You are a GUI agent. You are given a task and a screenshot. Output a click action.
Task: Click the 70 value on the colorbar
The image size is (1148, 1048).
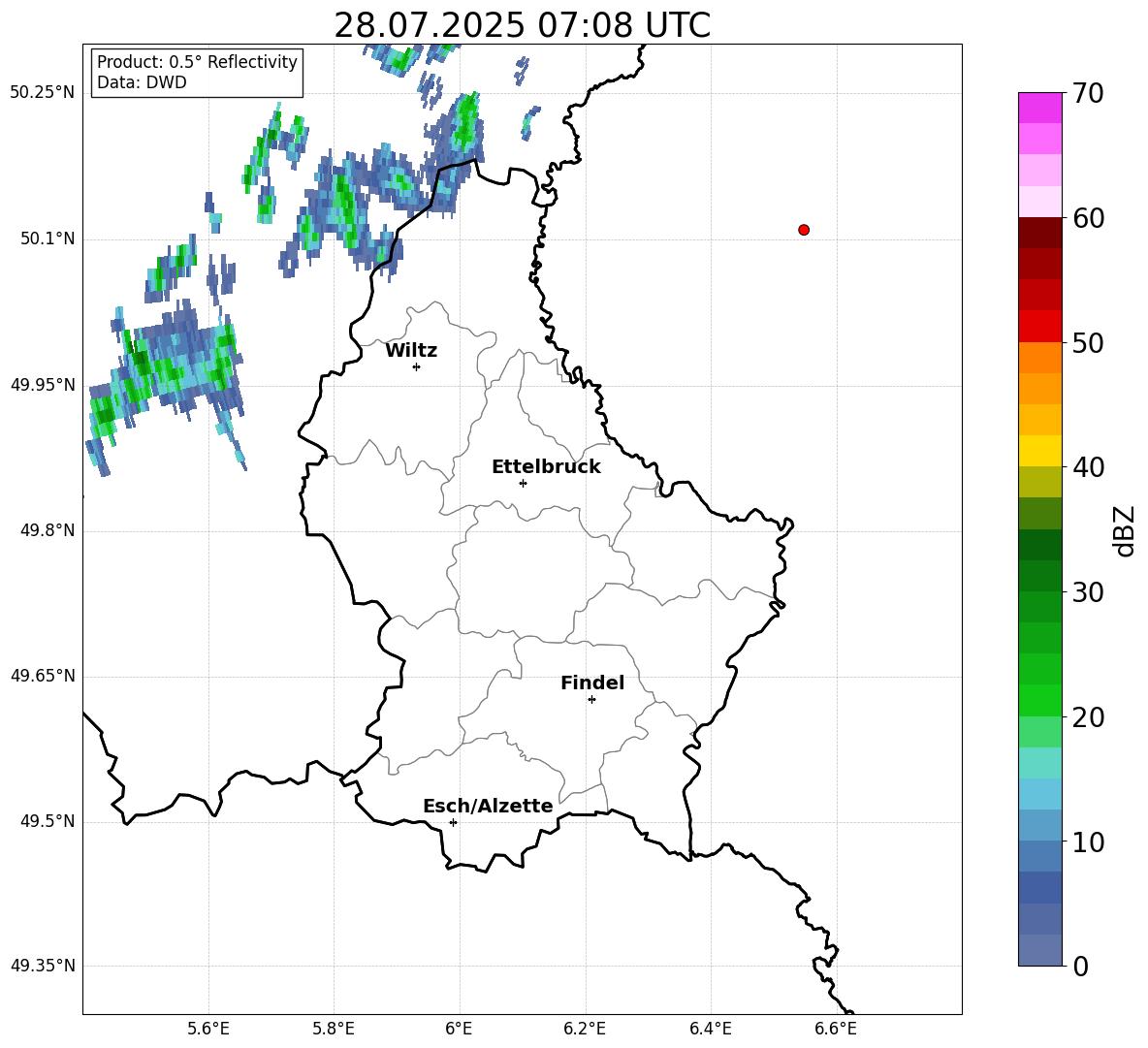click(1088, 94)
